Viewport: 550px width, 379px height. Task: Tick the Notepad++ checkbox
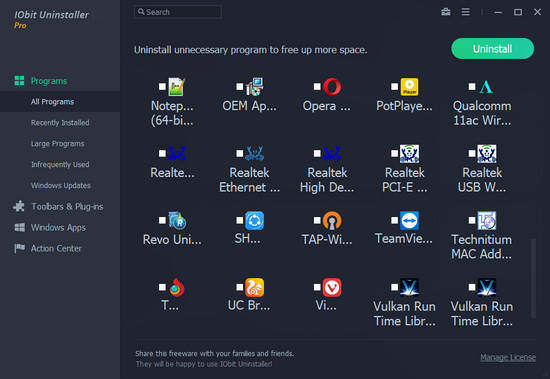[162, 86]
